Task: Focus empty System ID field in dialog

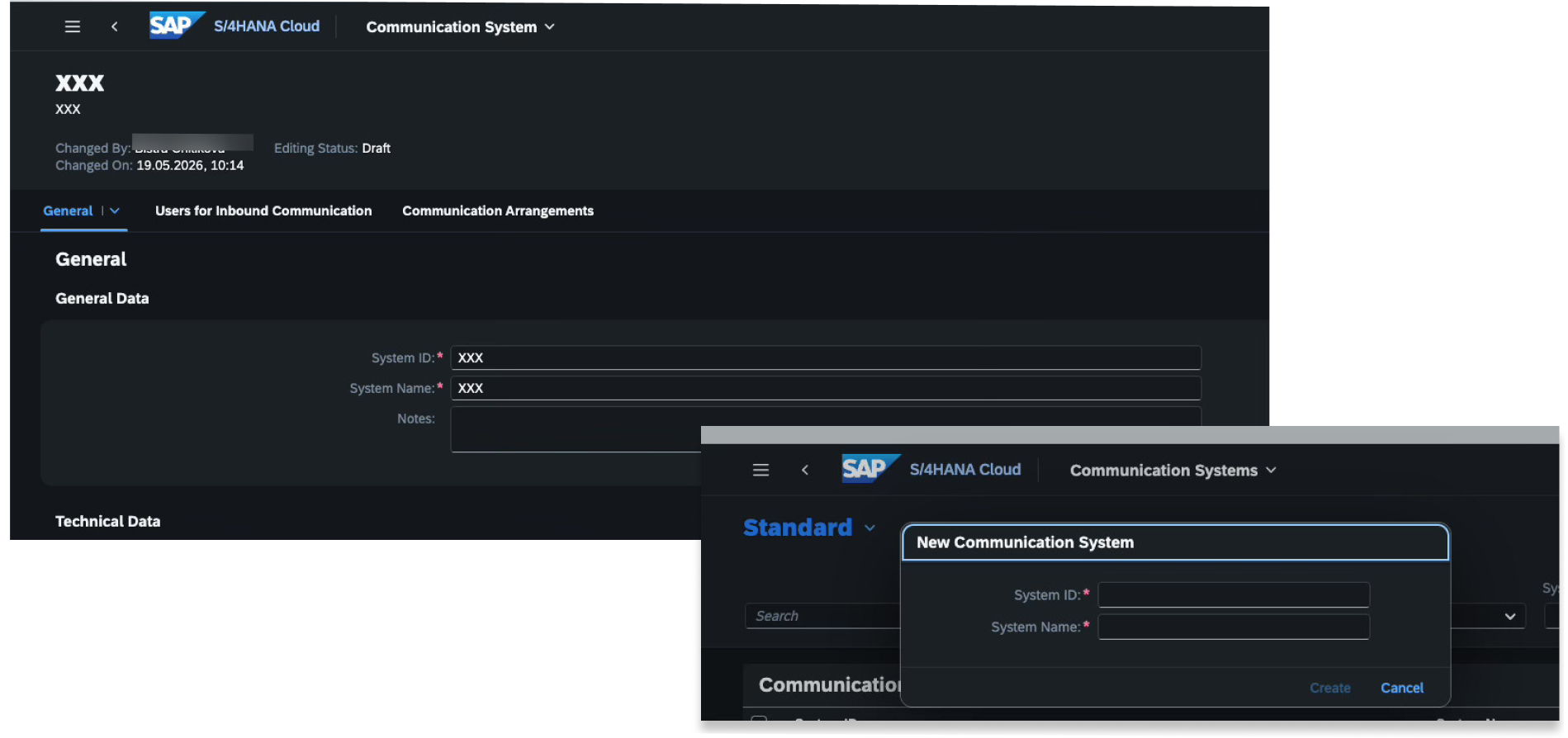Action: 1234,594
